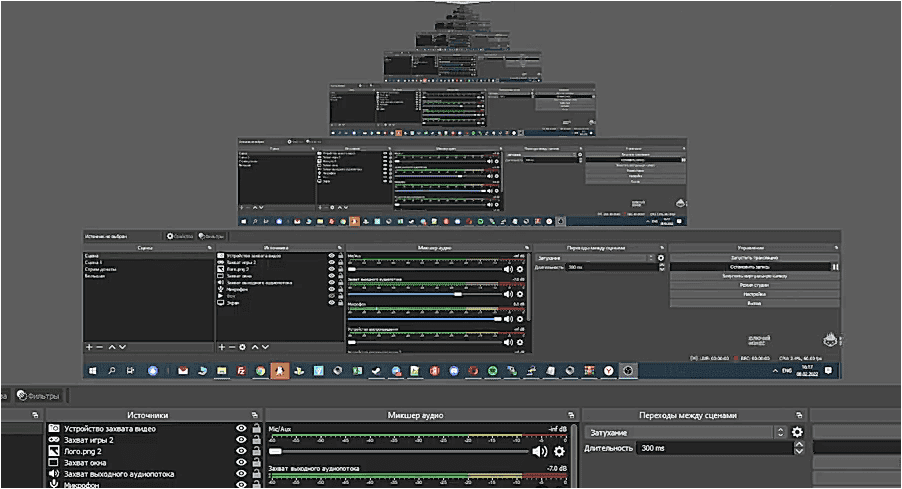Viewport: 902px width, 489px height.
Task: Select Захват выходного аудиопотока in bottom sources list
Action: tap(118, 474)
